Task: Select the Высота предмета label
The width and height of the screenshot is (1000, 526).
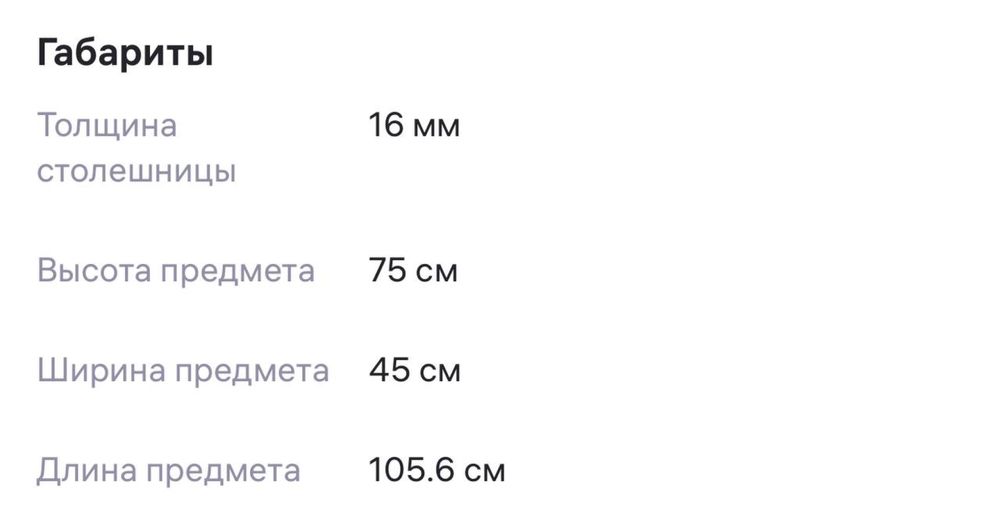Action: click(176, 271)
